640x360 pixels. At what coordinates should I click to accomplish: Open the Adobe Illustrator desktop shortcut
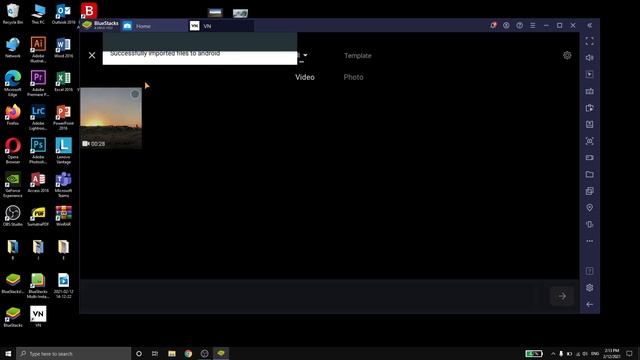click(x=38, y=49)
